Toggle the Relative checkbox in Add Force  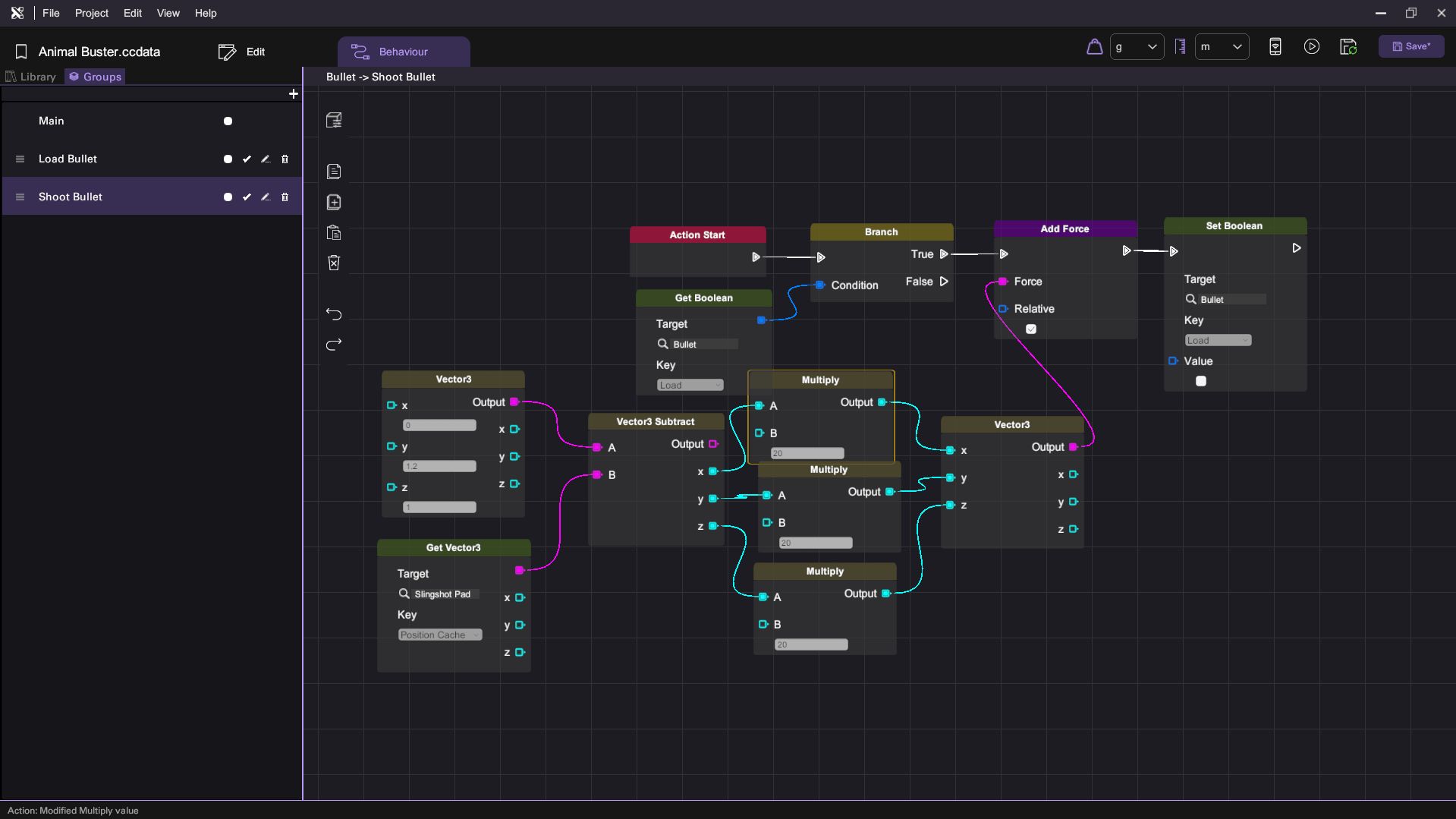(x=1031, y=329)
